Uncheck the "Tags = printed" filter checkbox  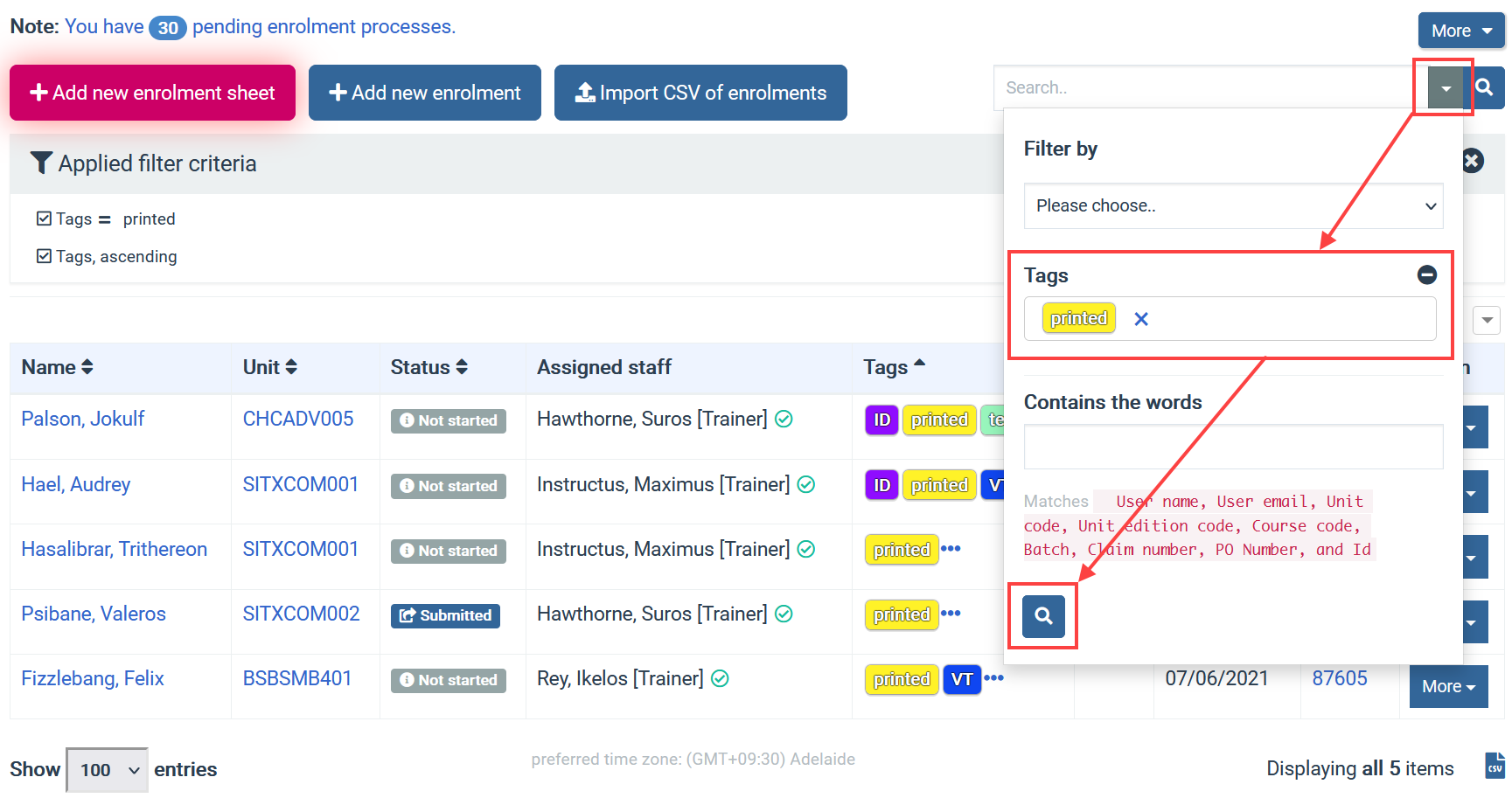[43, 219]
